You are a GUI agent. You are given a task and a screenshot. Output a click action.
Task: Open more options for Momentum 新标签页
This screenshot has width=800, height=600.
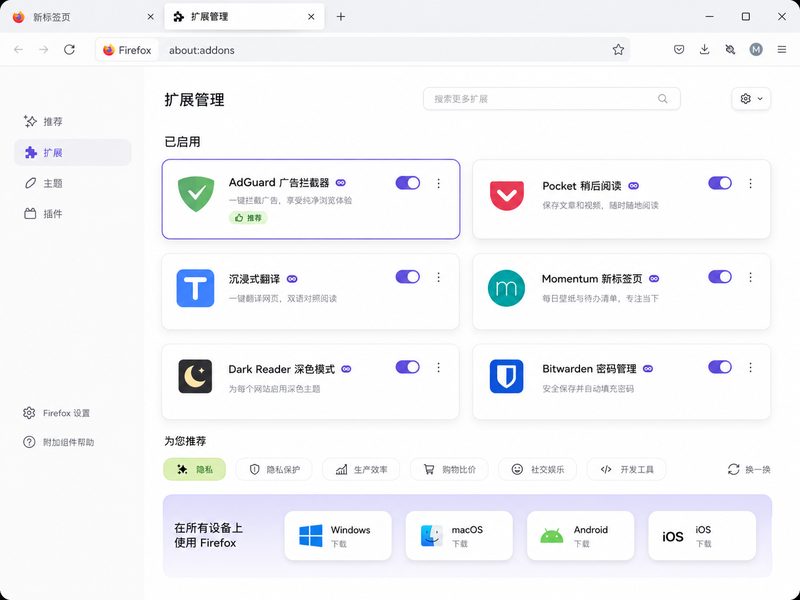[x=750, y=277]
